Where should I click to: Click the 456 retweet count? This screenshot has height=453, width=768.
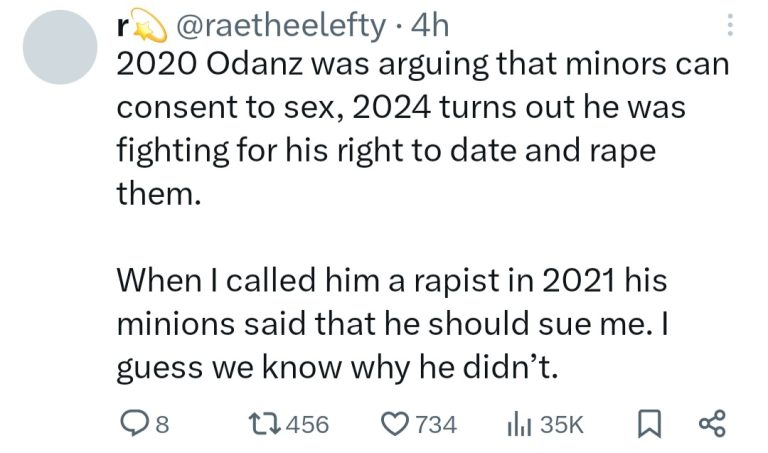pos(307,425)
